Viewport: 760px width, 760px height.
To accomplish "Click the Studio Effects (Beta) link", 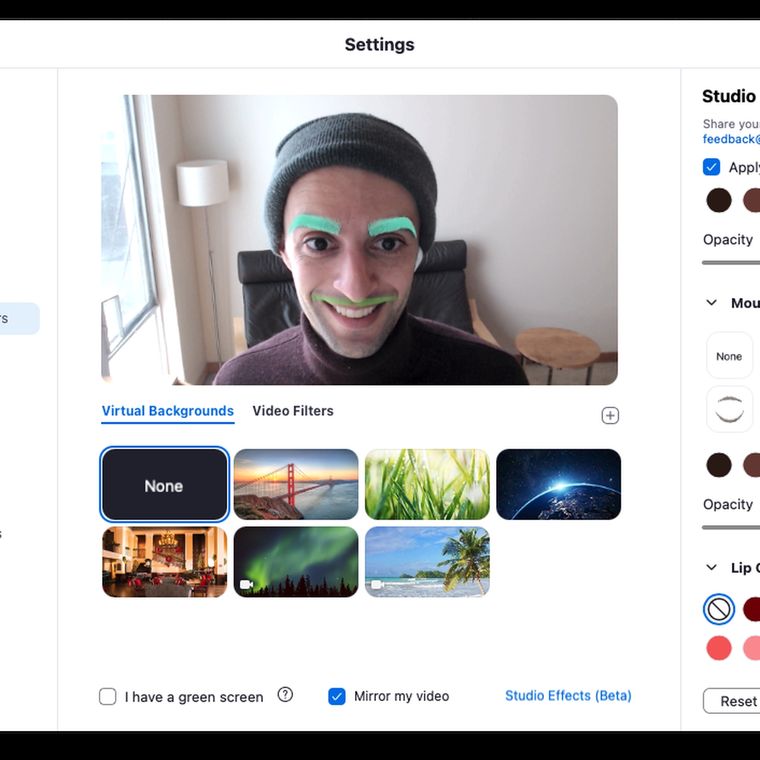I will [568, 696].
